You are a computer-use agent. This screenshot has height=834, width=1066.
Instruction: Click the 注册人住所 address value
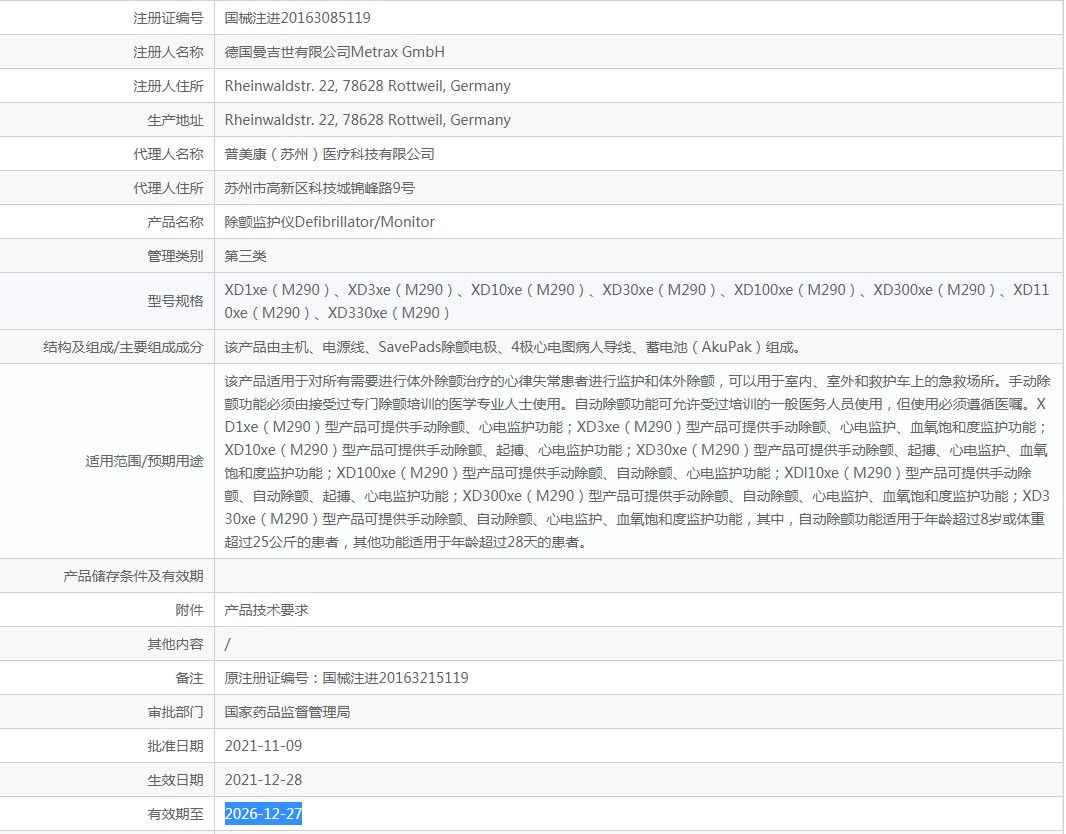pos(367,86)
